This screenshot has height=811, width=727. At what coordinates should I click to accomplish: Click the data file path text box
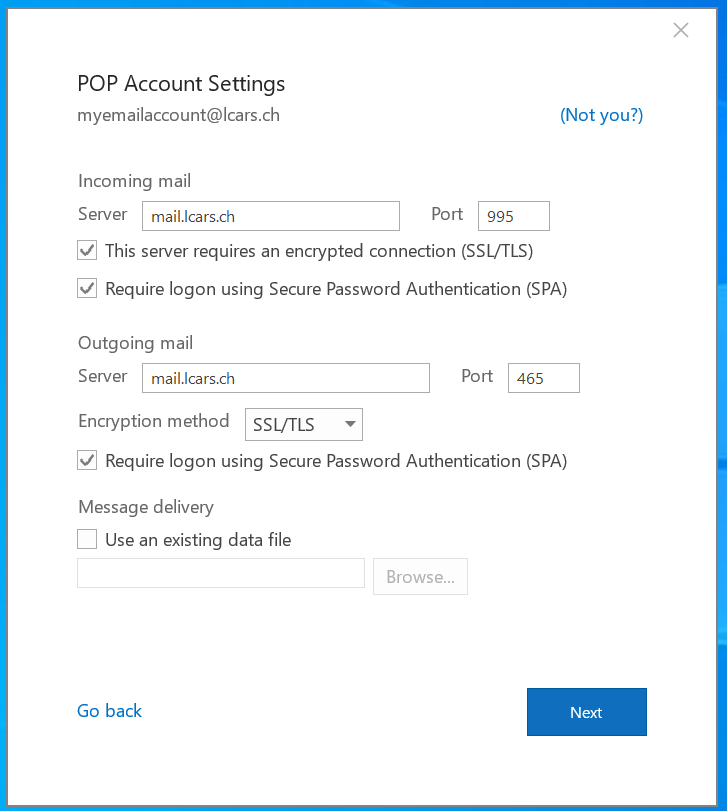pos(221,573)
